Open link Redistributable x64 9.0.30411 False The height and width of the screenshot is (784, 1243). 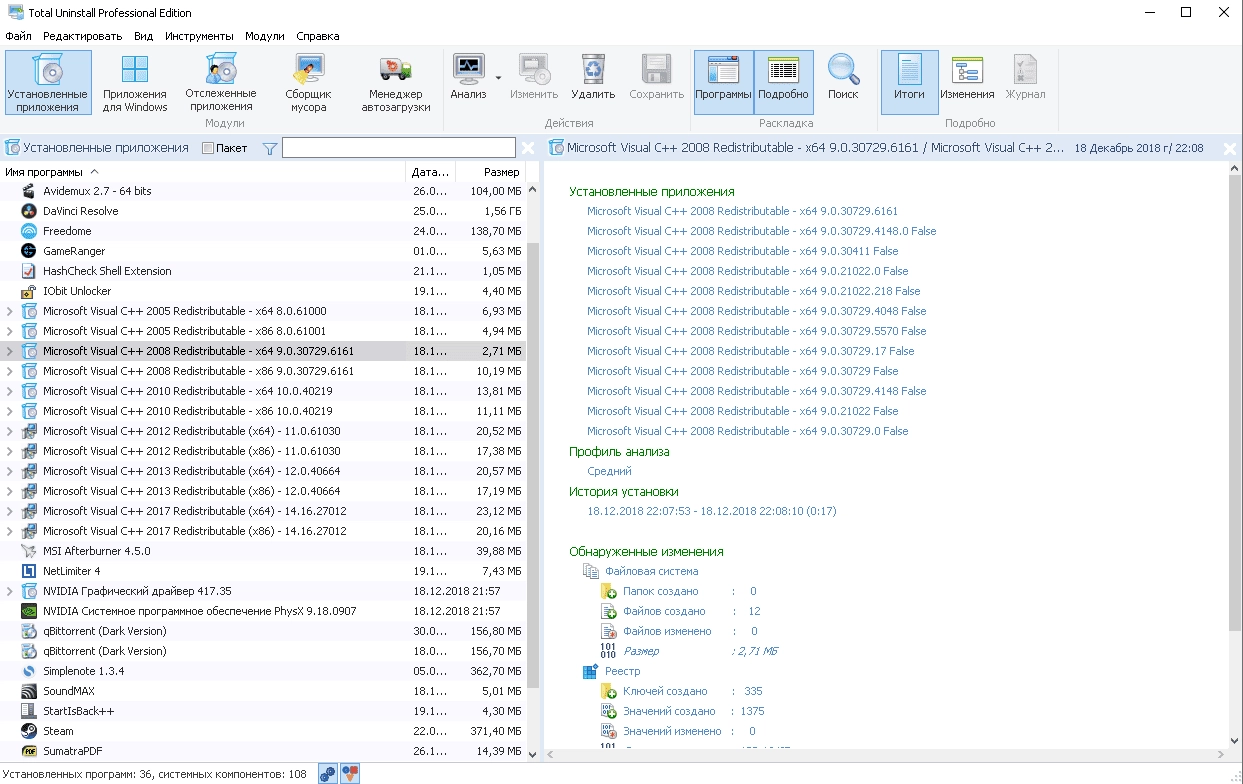(x=742, y=251)
